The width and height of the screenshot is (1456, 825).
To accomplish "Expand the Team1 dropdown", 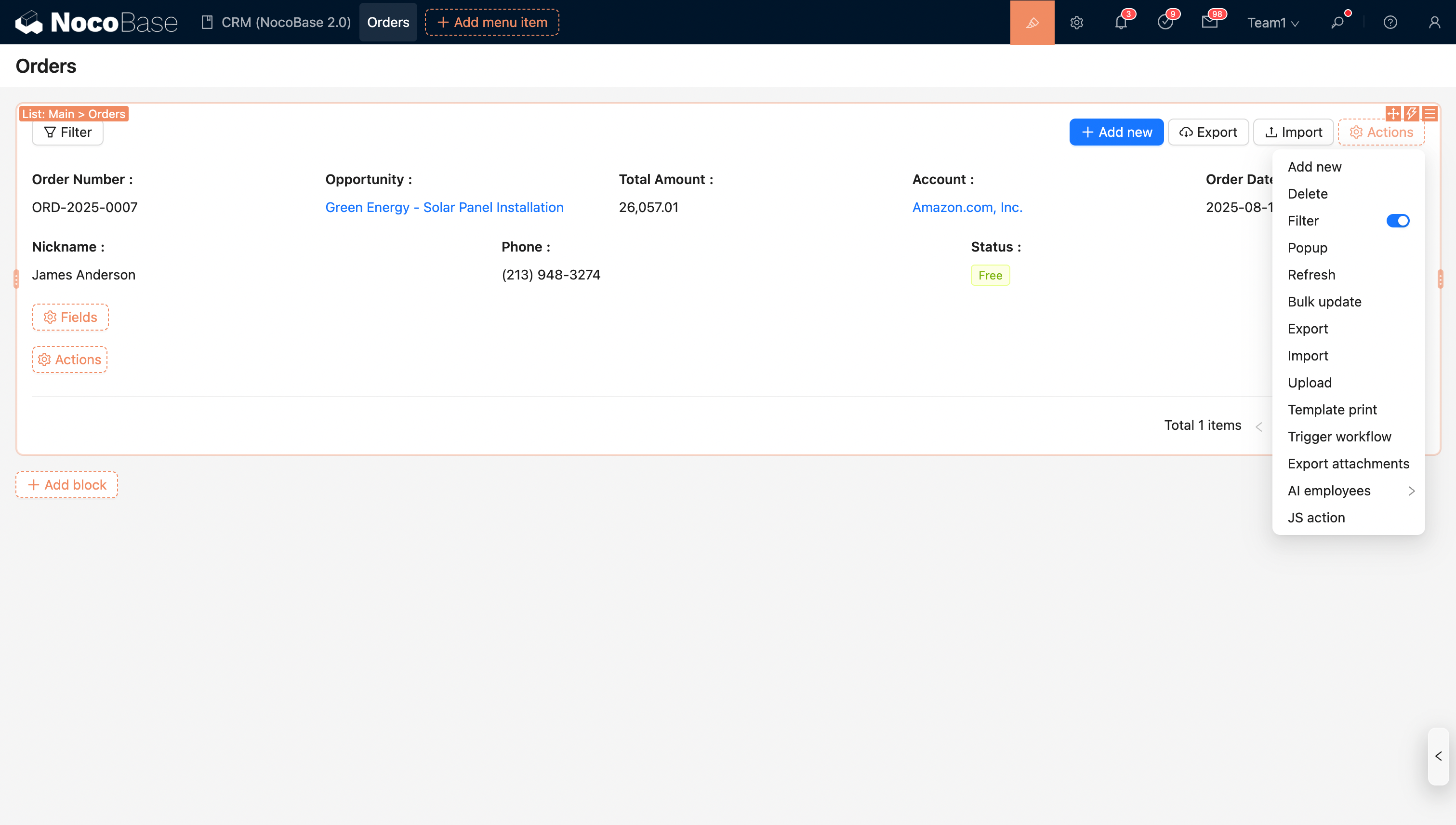I will coord(1272,23).
